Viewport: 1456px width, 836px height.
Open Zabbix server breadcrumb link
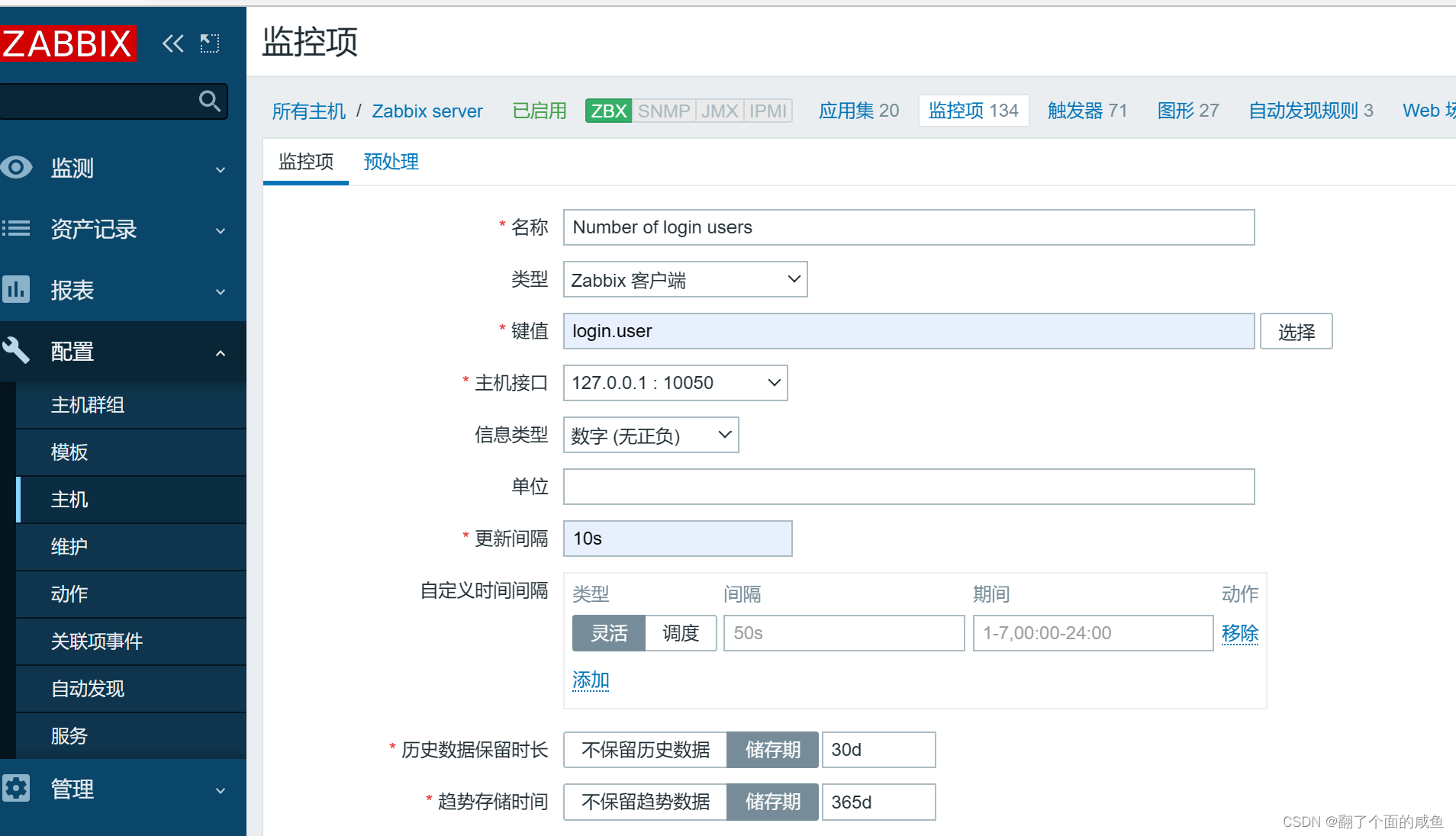[427, 111]
